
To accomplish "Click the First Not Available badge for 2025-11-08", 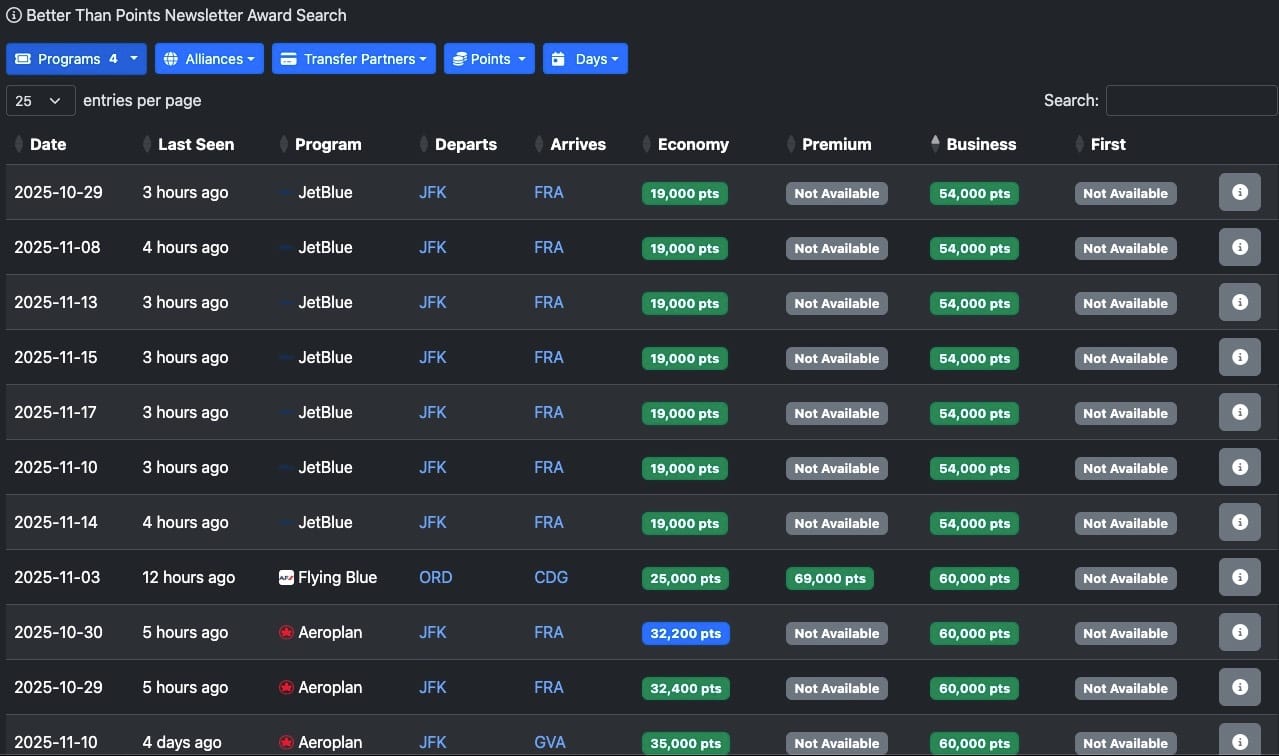I will pyautogui.click(x=1125, y=248).
